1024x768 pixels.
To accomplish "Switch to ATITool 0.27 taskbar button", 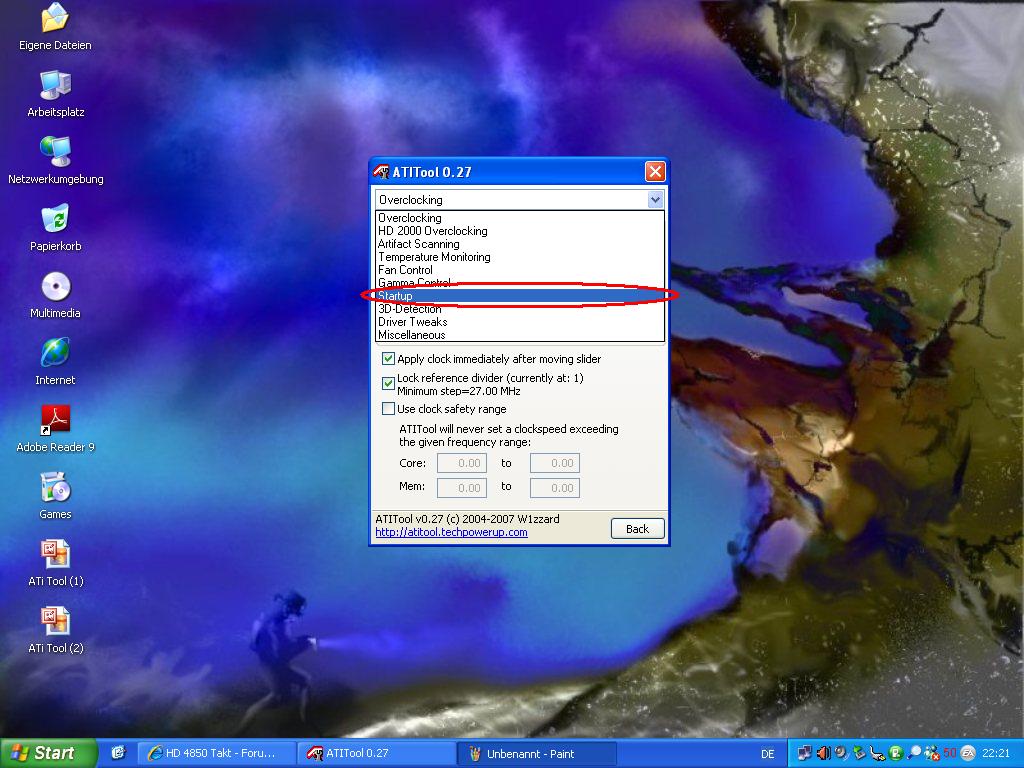I will (377, 753).
